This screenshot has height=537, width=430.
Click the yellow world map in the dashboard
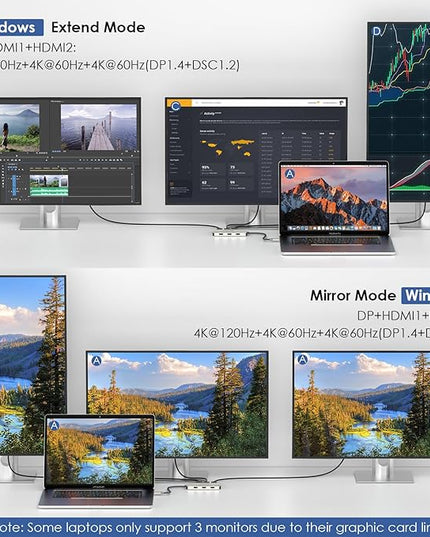(228, 147)
